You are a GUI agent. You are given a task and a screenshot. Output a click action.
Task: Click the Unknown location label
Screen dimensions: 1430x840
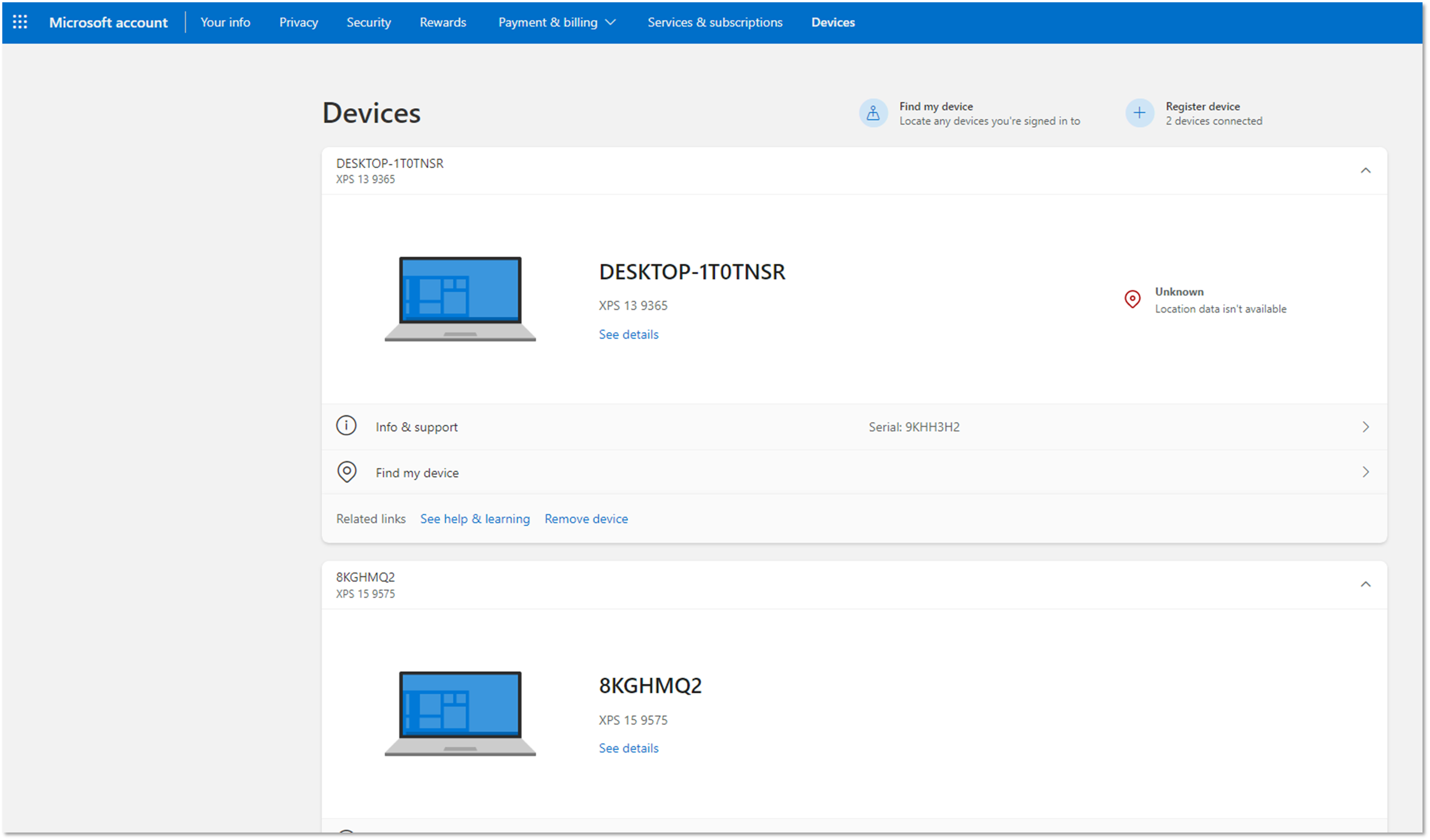(1179, 292)
